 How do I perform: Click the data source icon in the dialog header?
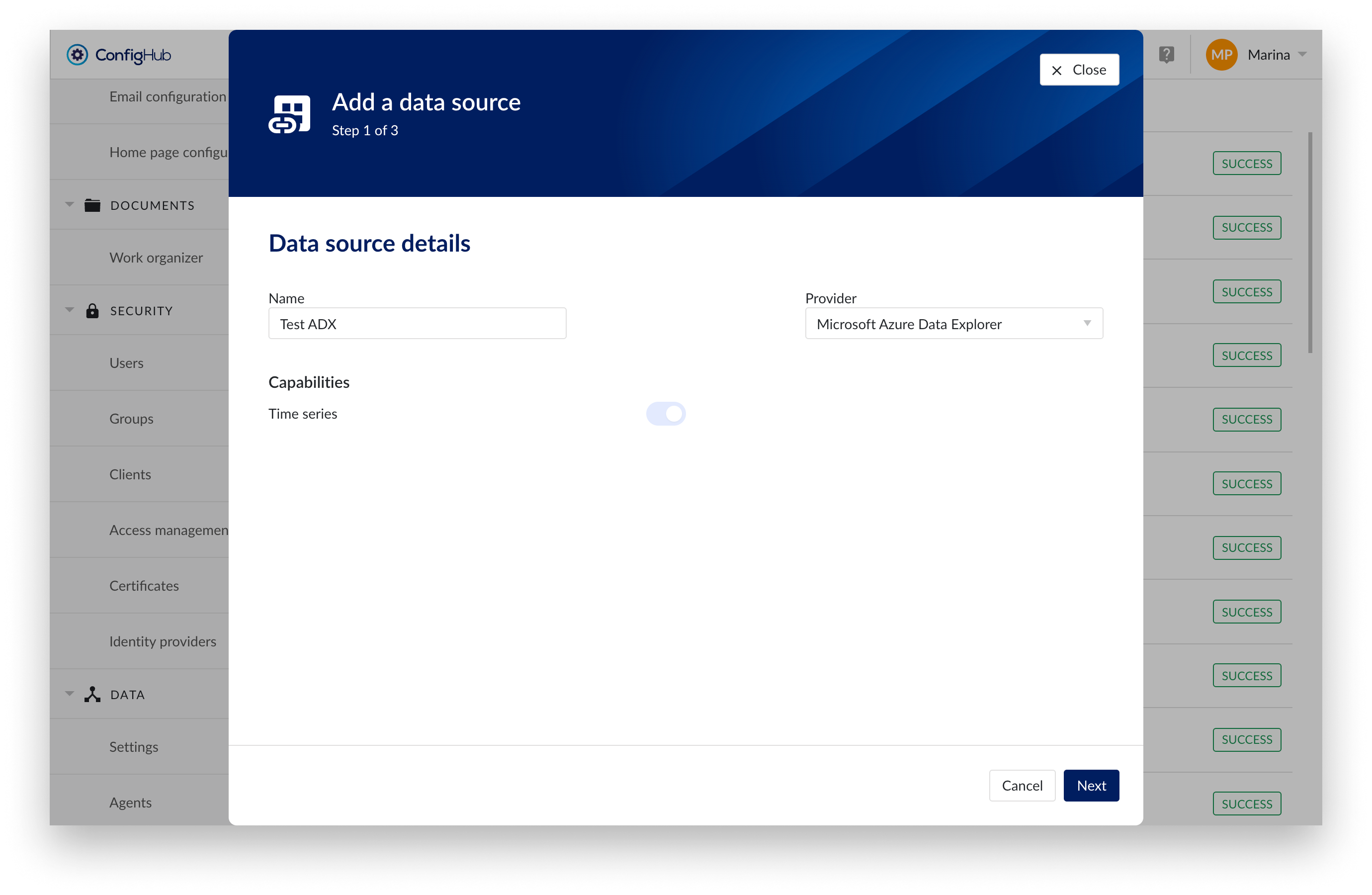tap(290, 113)
